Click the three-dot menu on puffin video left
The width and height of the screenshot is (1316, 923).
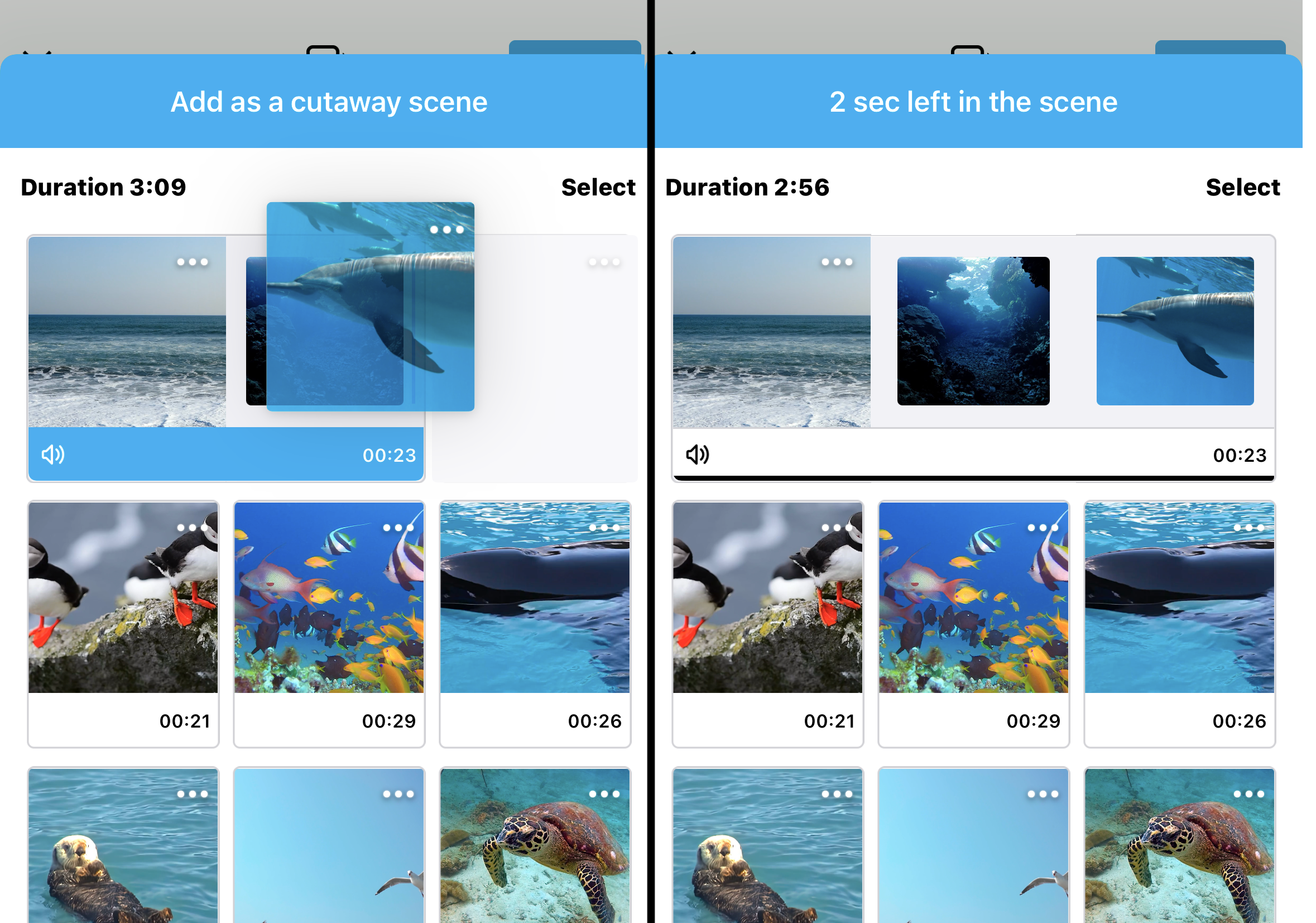pyautogui.click(x=191, y=524)
